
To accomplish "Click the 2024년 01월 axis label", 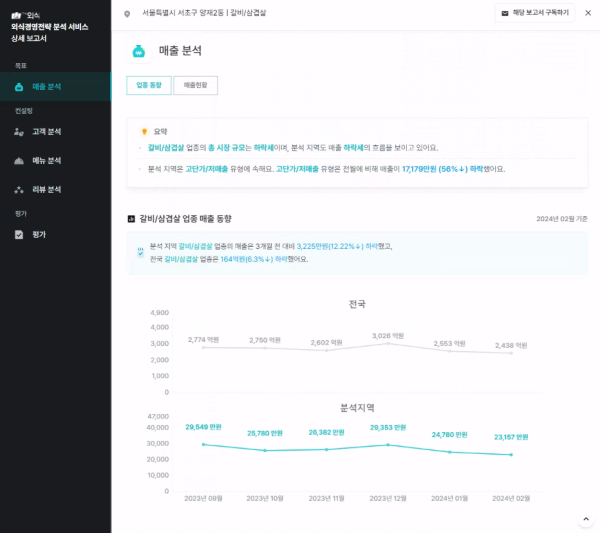I will click(450, 499).
